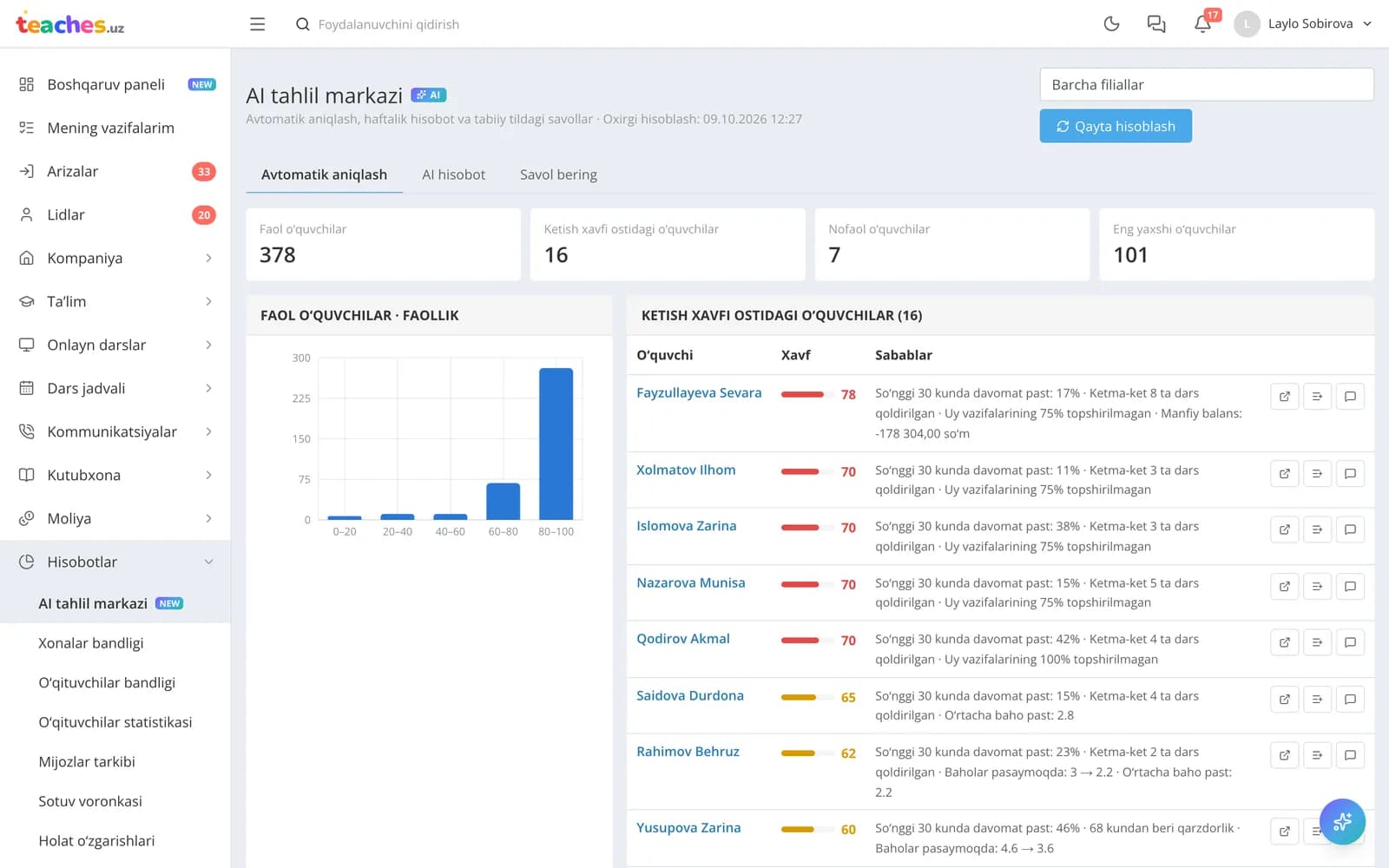This screenshot has height=868, width=1389.
Task: Open external link icon for Nazarova Munisa
Action: (1285, 587)
